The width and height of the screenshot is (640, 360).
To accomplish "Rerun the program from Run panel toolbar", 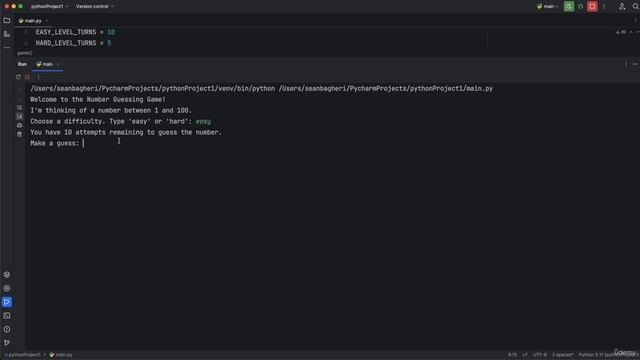I will click(x=18, y=77).
